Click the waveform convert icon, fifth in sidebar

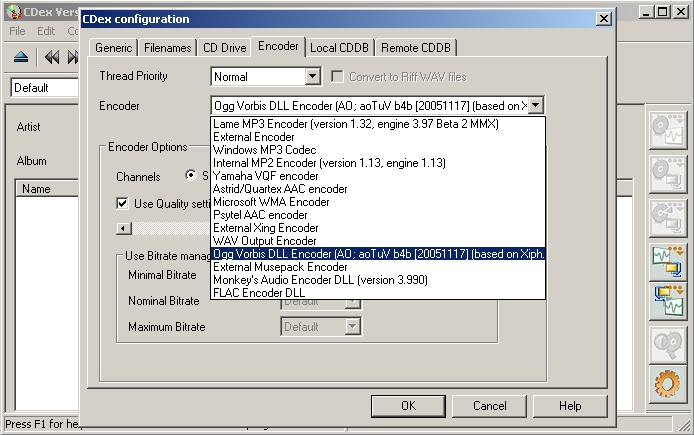[x=668, y=302]
